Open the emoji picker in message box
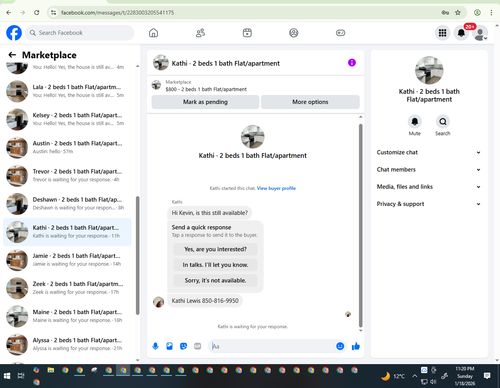The width and height of the screenshot is (500, 388). click(x=340, y=346)
